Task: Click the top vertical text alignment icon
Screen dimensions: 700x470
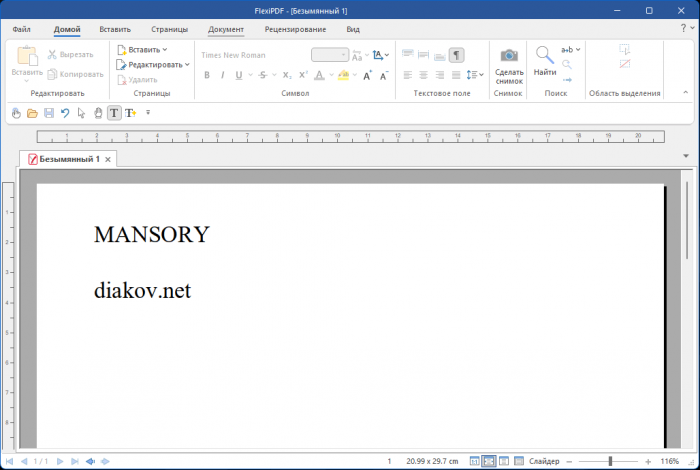Action: 408,55
